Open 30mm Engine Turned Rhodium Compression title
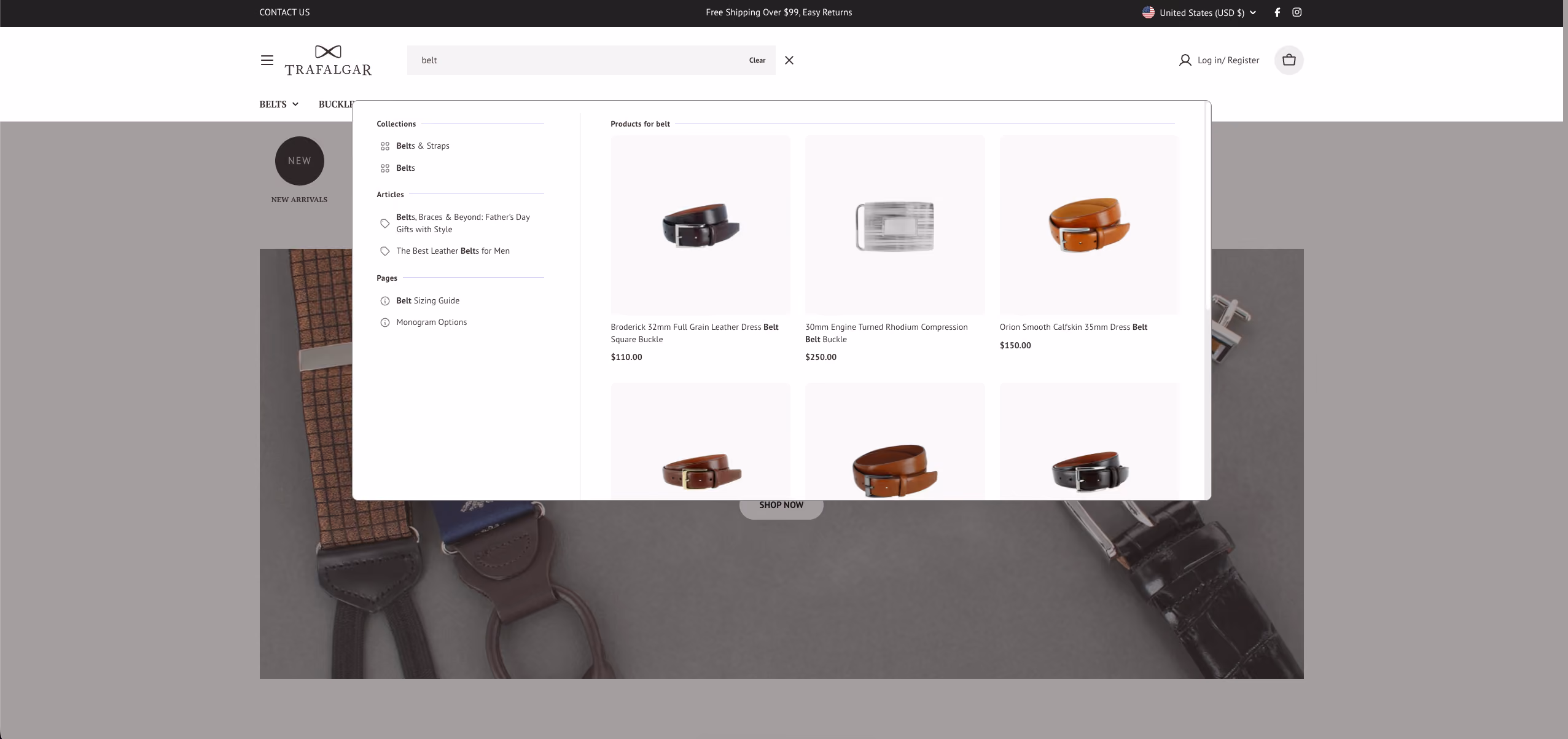1568x739 pixels. pos(886,334)
